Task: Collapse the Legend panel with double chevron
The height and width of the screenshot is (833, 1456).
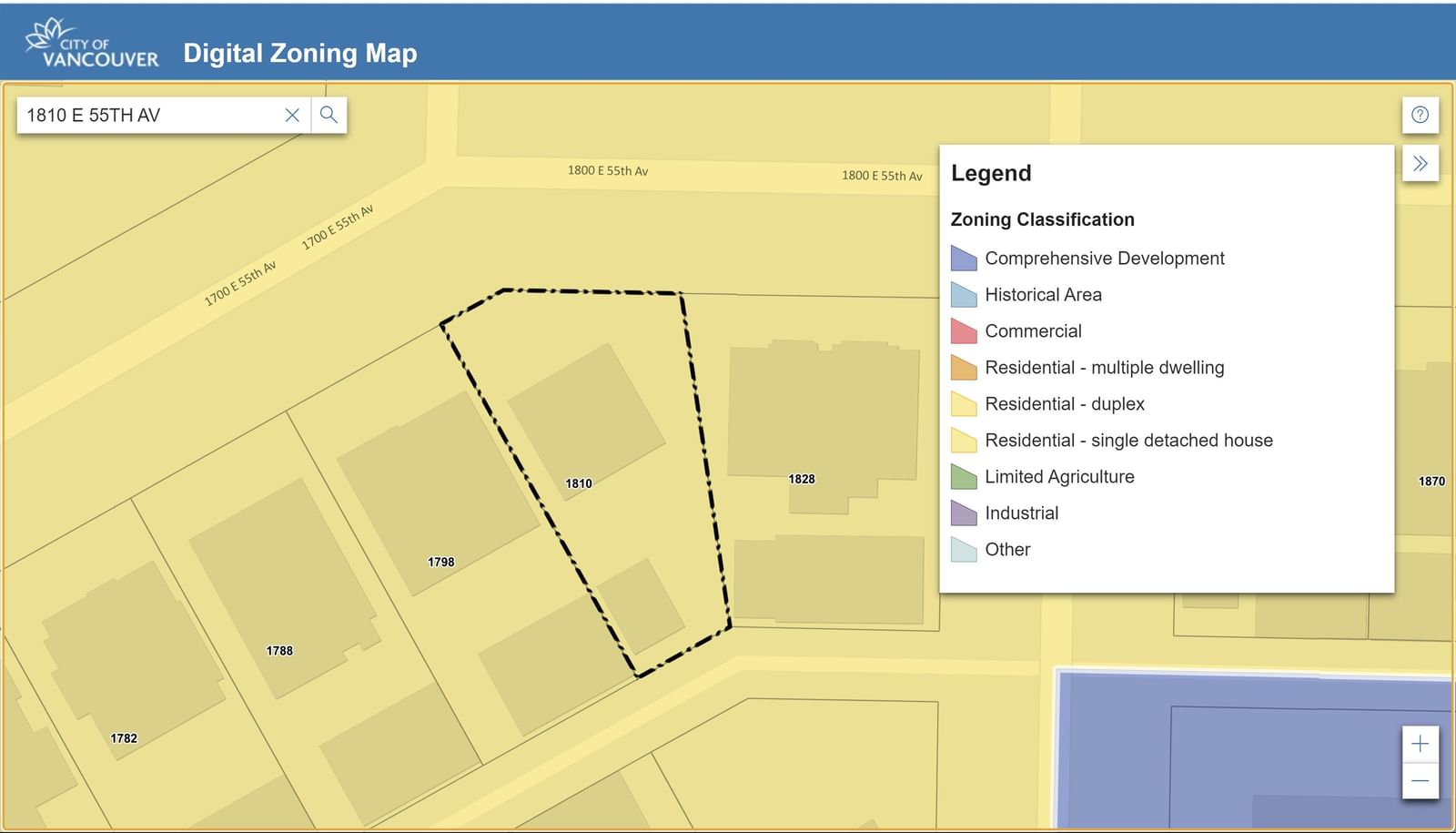Action: (1420, 164)
